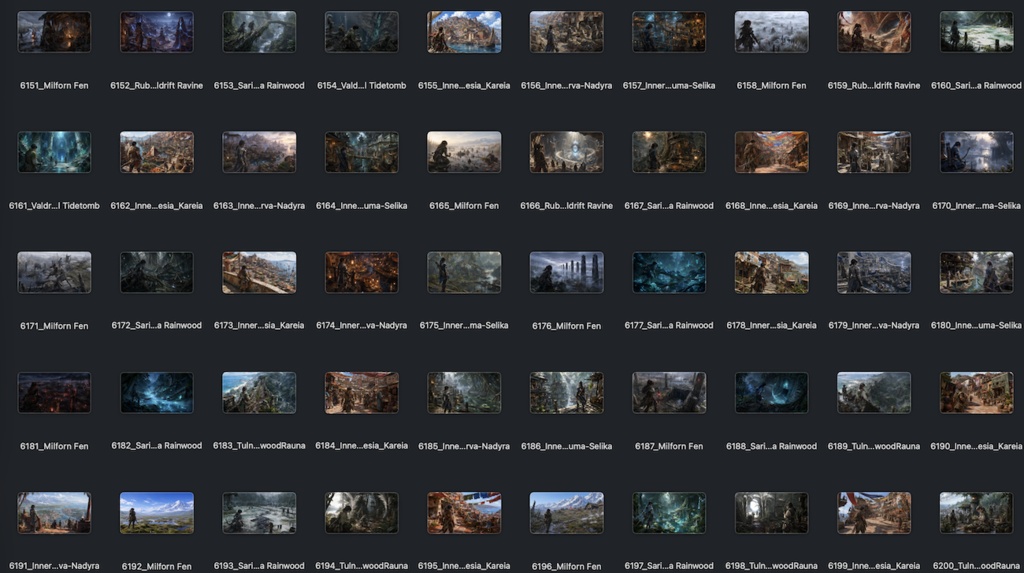Click the label 6198_Tuln...woodRauna

click(771, 566)
